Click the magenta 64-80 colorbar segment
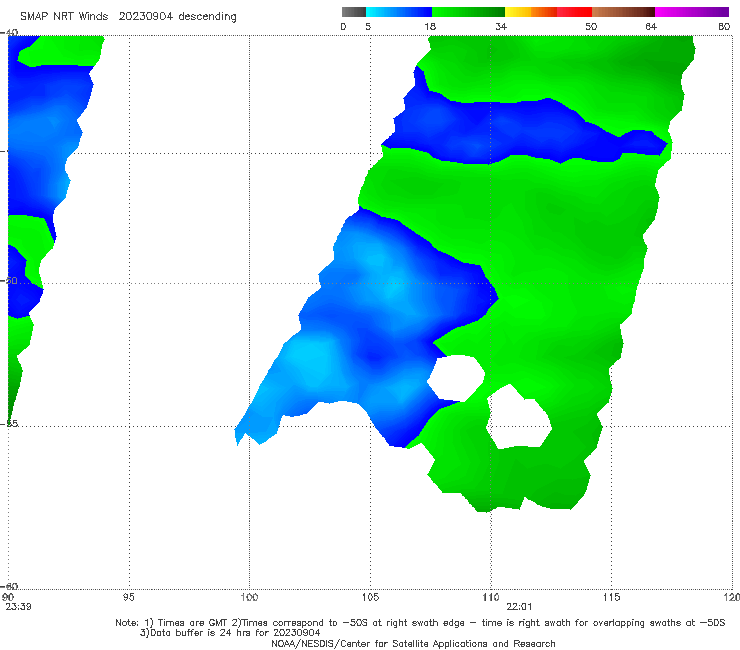The height and width of the screenshot is (650, 740). [x=692, y=12]
